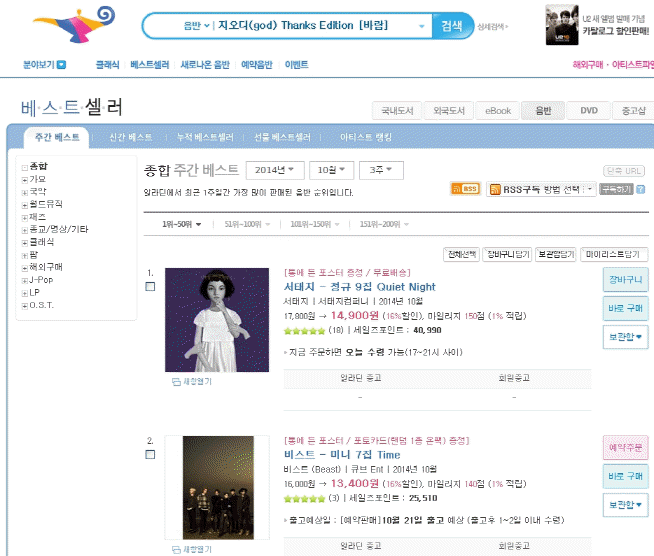Select the eBook bestseller tab
The height and width of the screenshot is (556, 654).
click(498, 111)
